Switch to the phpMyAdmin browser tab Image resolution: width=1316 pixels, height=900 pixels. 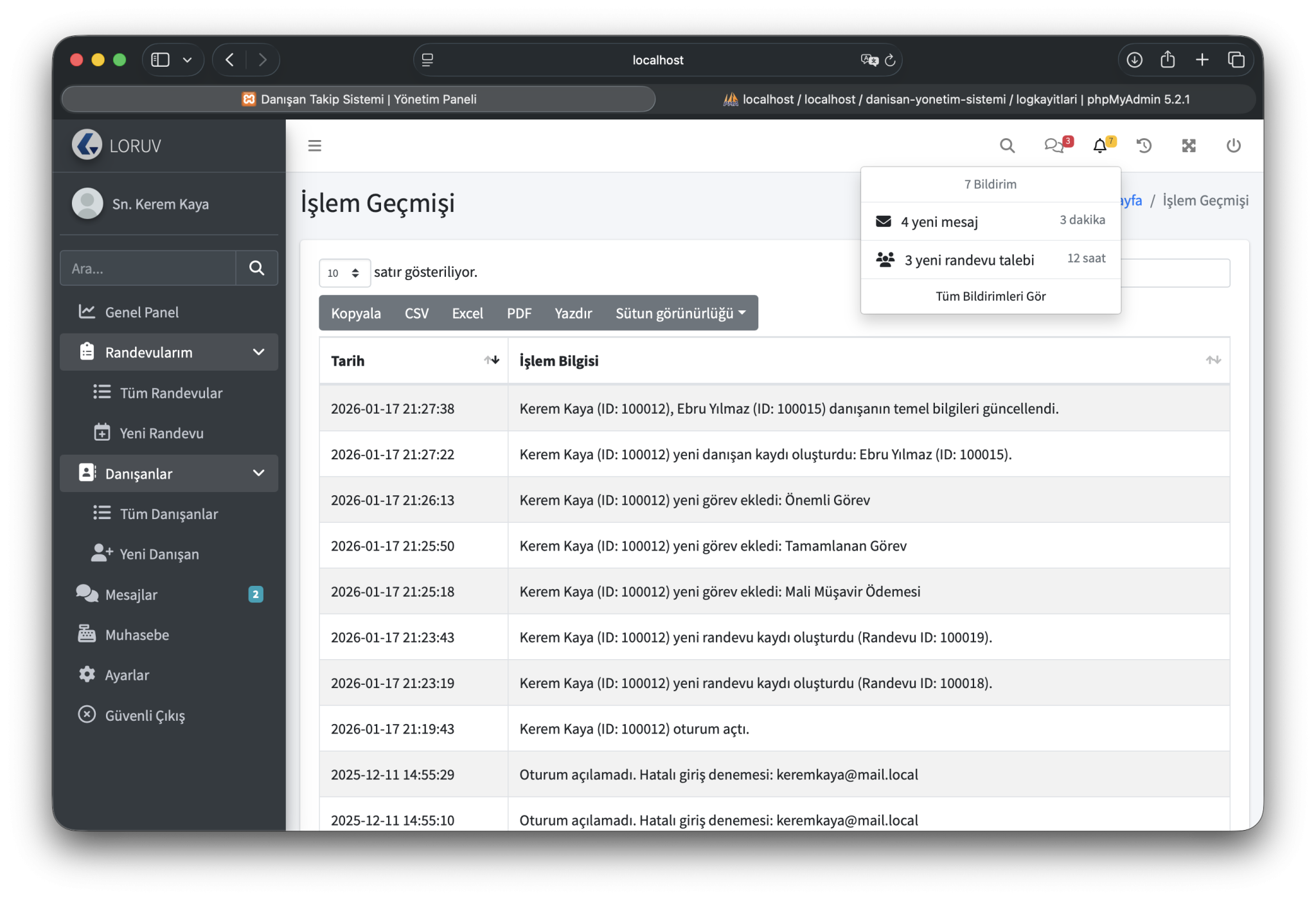tap(956, 99)
